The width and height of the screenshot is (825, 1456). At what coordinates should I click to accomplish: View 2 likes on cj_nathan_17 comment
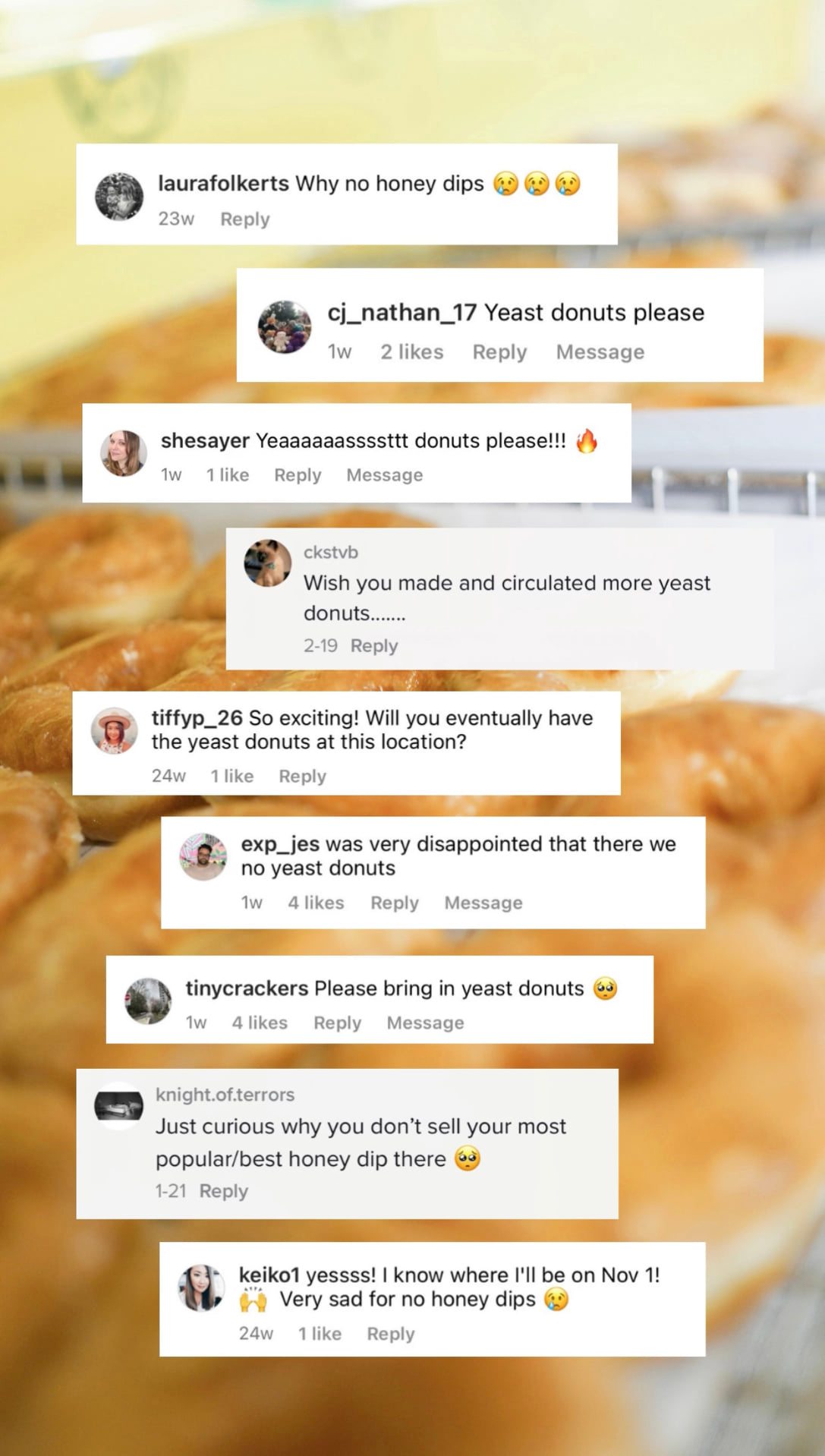[x=411, y=351]
